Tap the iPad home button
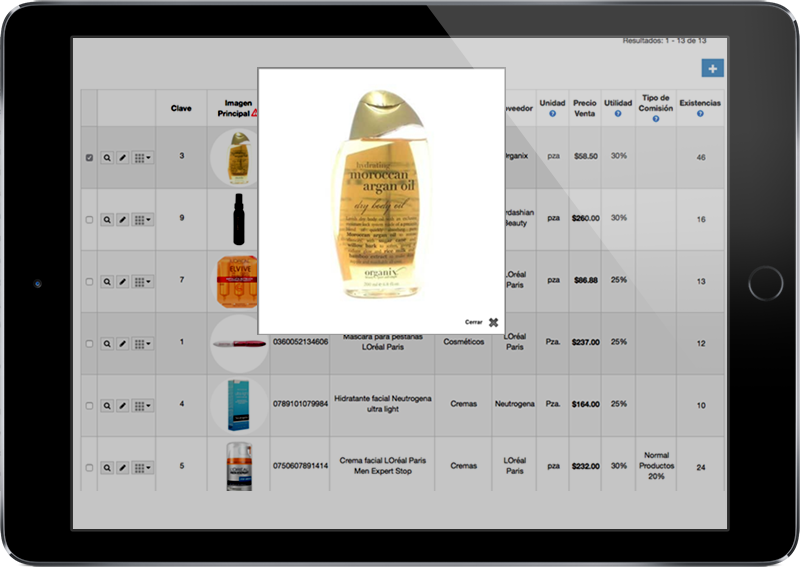The image size is (800, 567). coord(766,283)
